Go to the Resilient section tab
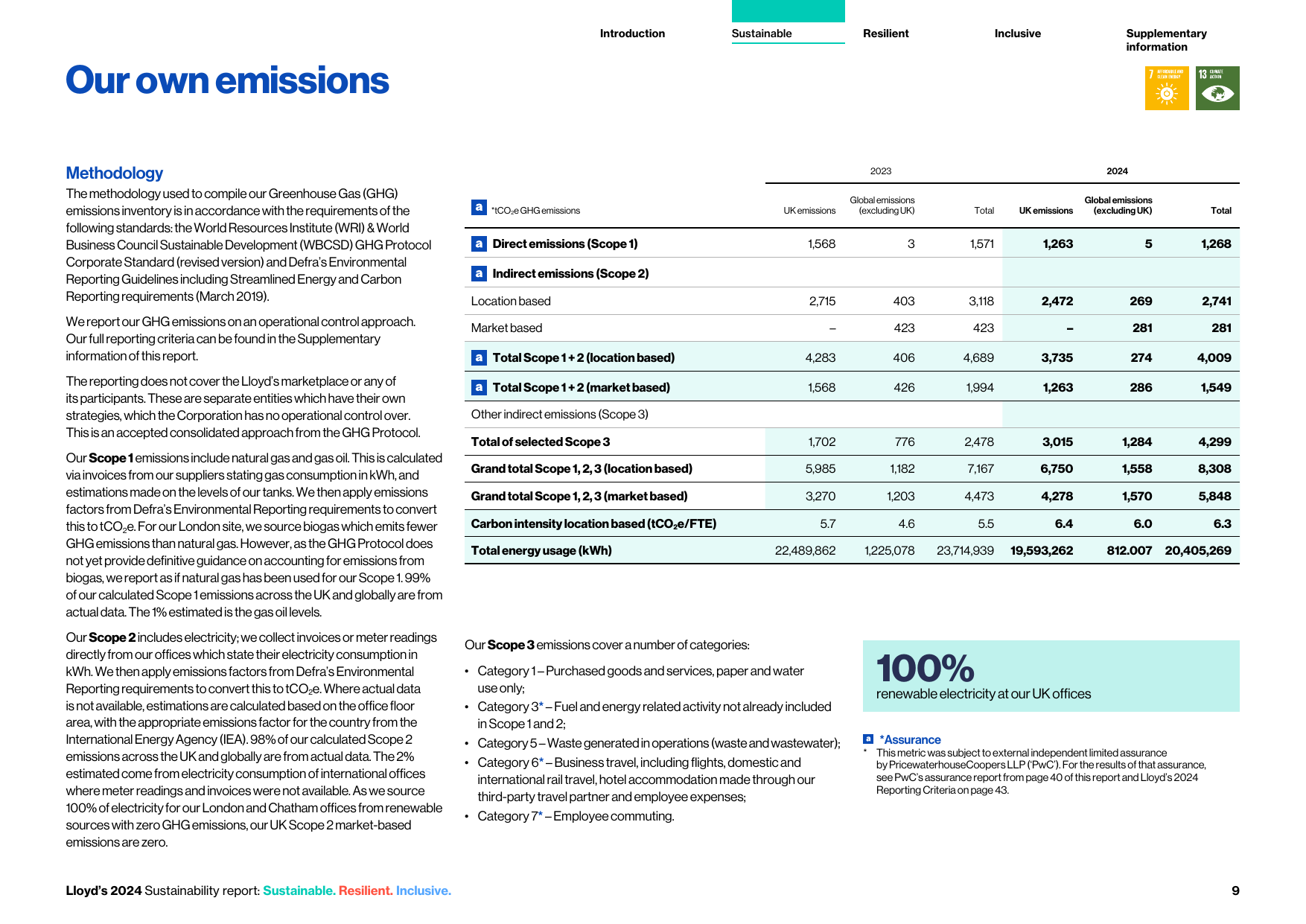The height and width of the screenshot is (924, 1306). [885, 34]
